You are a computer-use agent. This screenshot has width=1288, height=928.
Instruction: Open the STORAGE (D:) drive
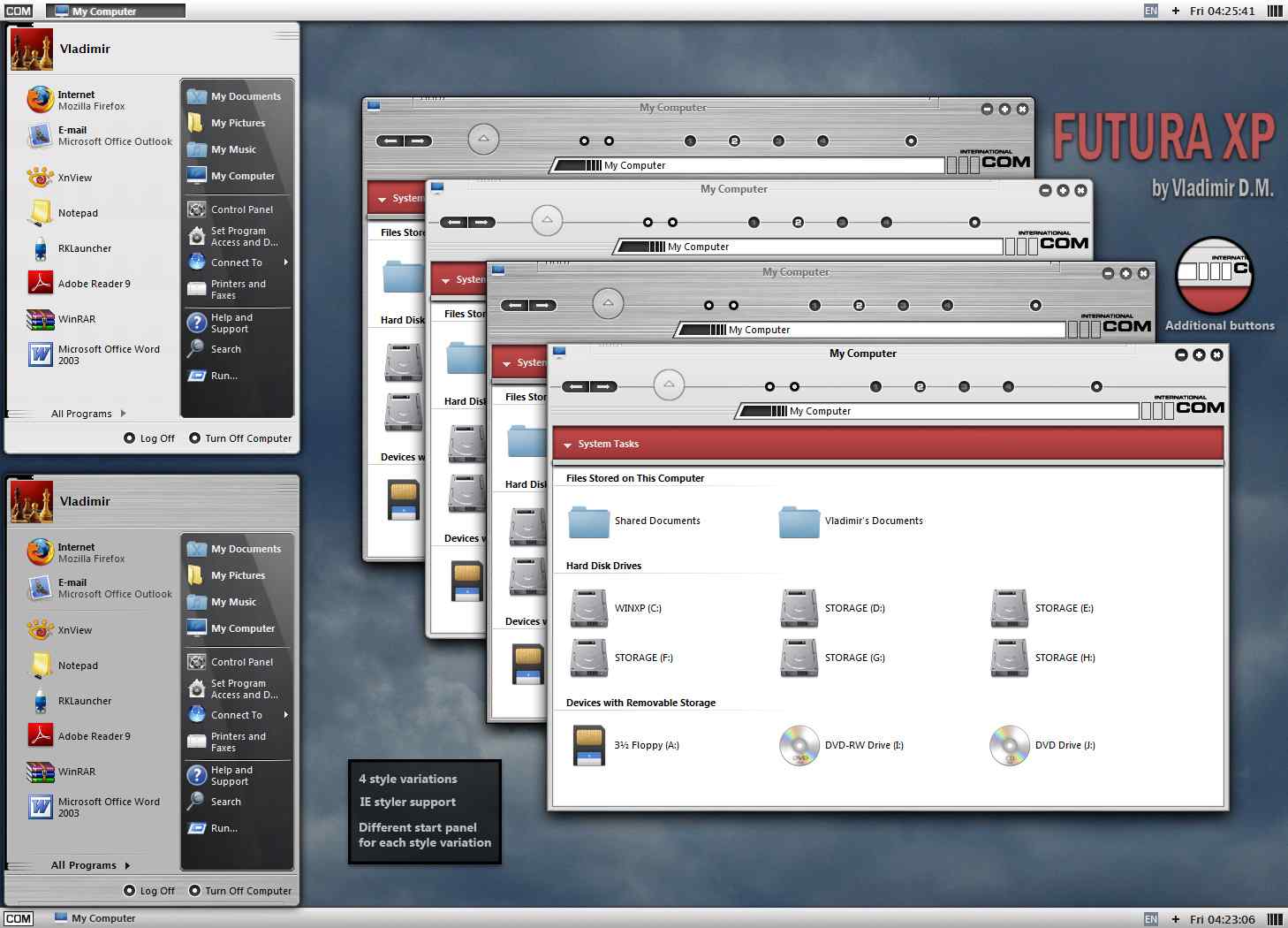point(832,608)
